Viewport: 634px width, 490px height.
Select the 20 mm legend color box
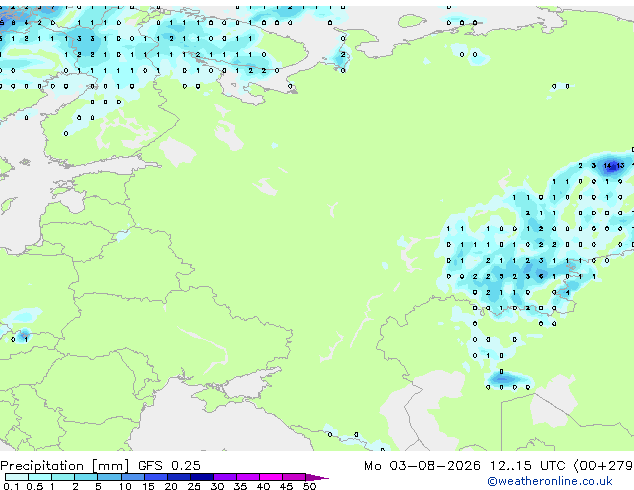tap(179, 477)
